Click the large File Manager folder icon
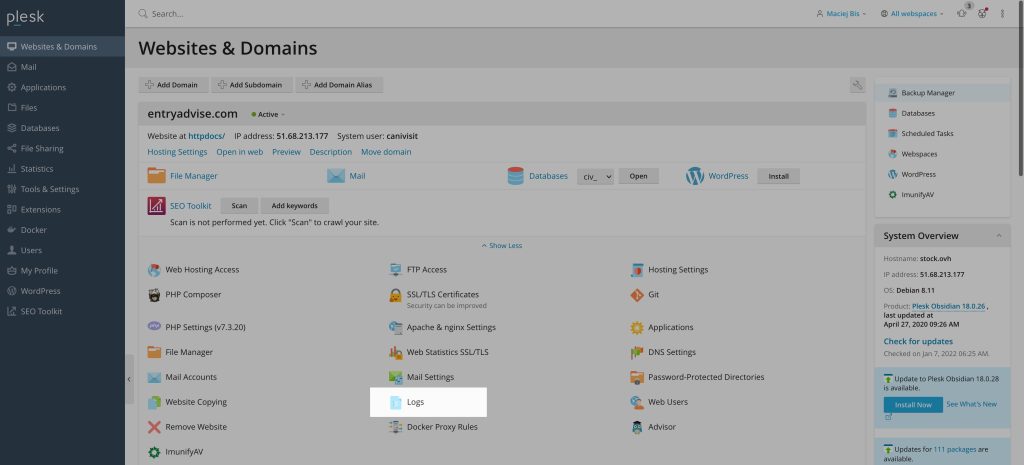This screenshot has width=1024, height=465. [x=157, y=176]
